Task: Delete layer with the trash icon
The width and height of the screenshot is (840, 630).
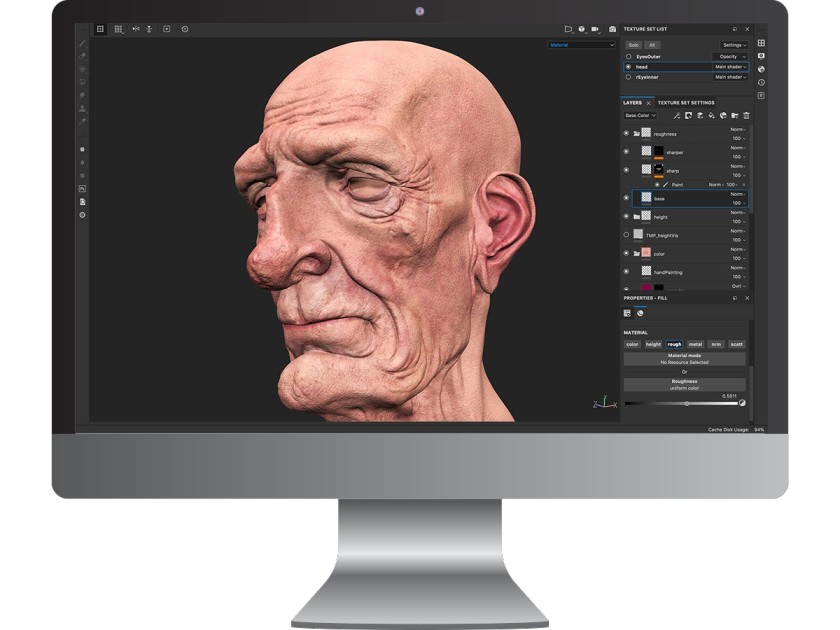Action: [x=746, y=115]
